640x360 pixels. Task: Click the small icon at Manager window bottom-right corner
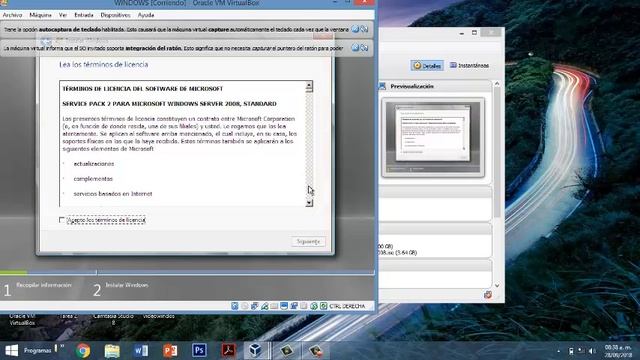(488, 294)
